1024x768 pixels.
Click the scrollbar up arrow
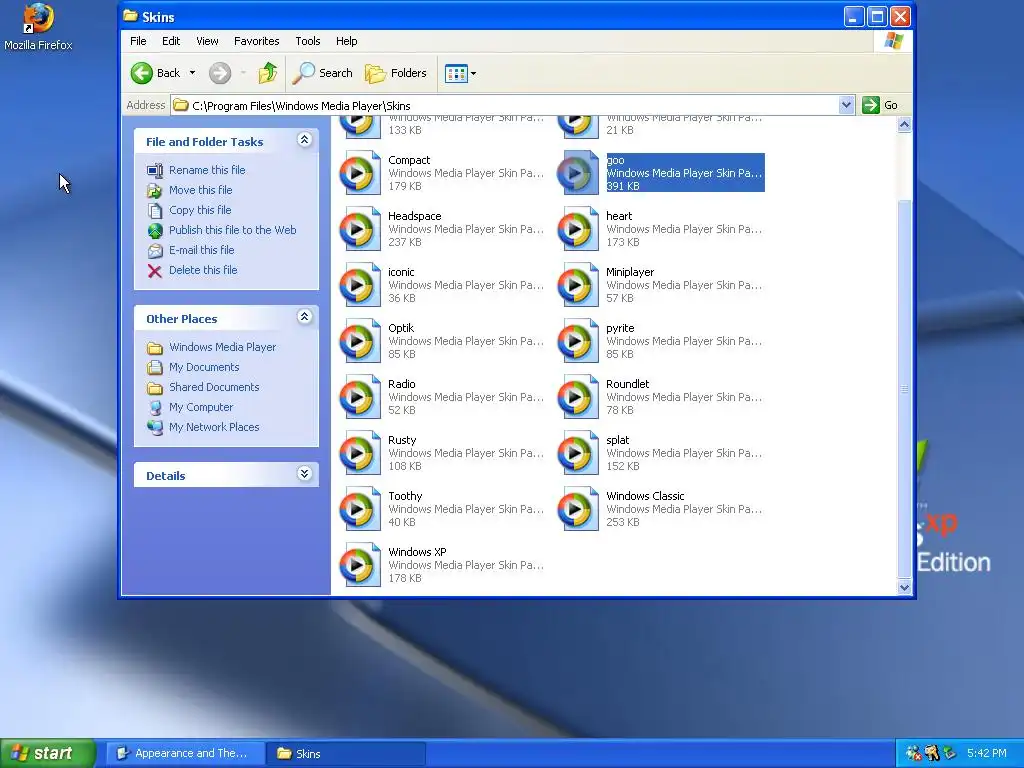(x=904, y=125)
